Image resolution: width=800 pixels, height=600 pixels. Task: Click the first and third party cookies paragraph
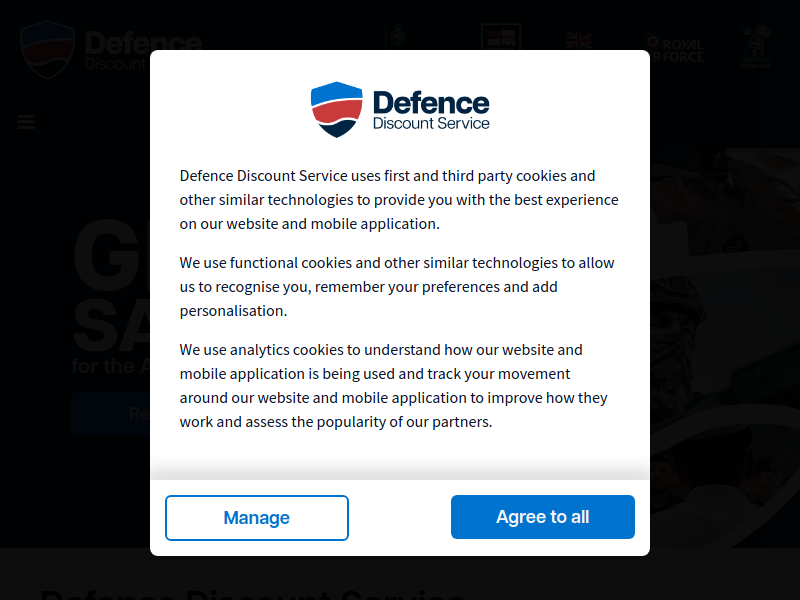(399, 199)
